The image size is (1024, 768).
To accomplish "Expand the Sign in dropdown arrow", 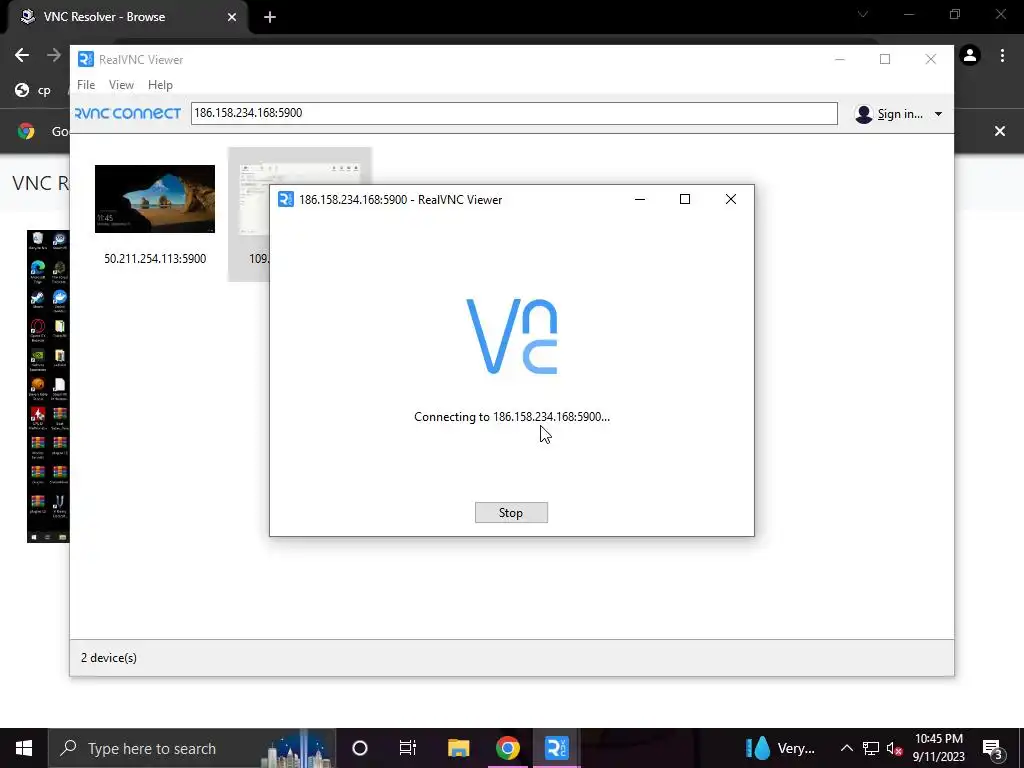I will 938,114.
